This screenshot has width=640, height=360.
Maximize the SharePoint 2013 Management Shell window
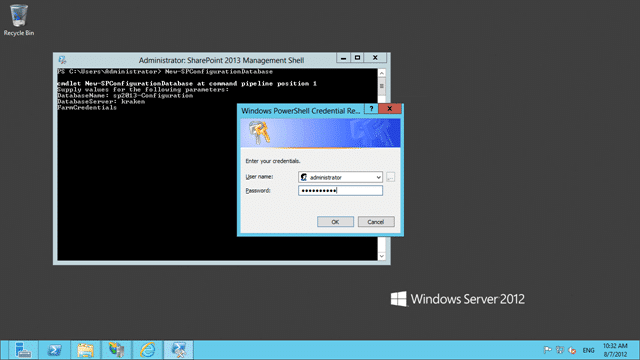[x=357, y=58]
